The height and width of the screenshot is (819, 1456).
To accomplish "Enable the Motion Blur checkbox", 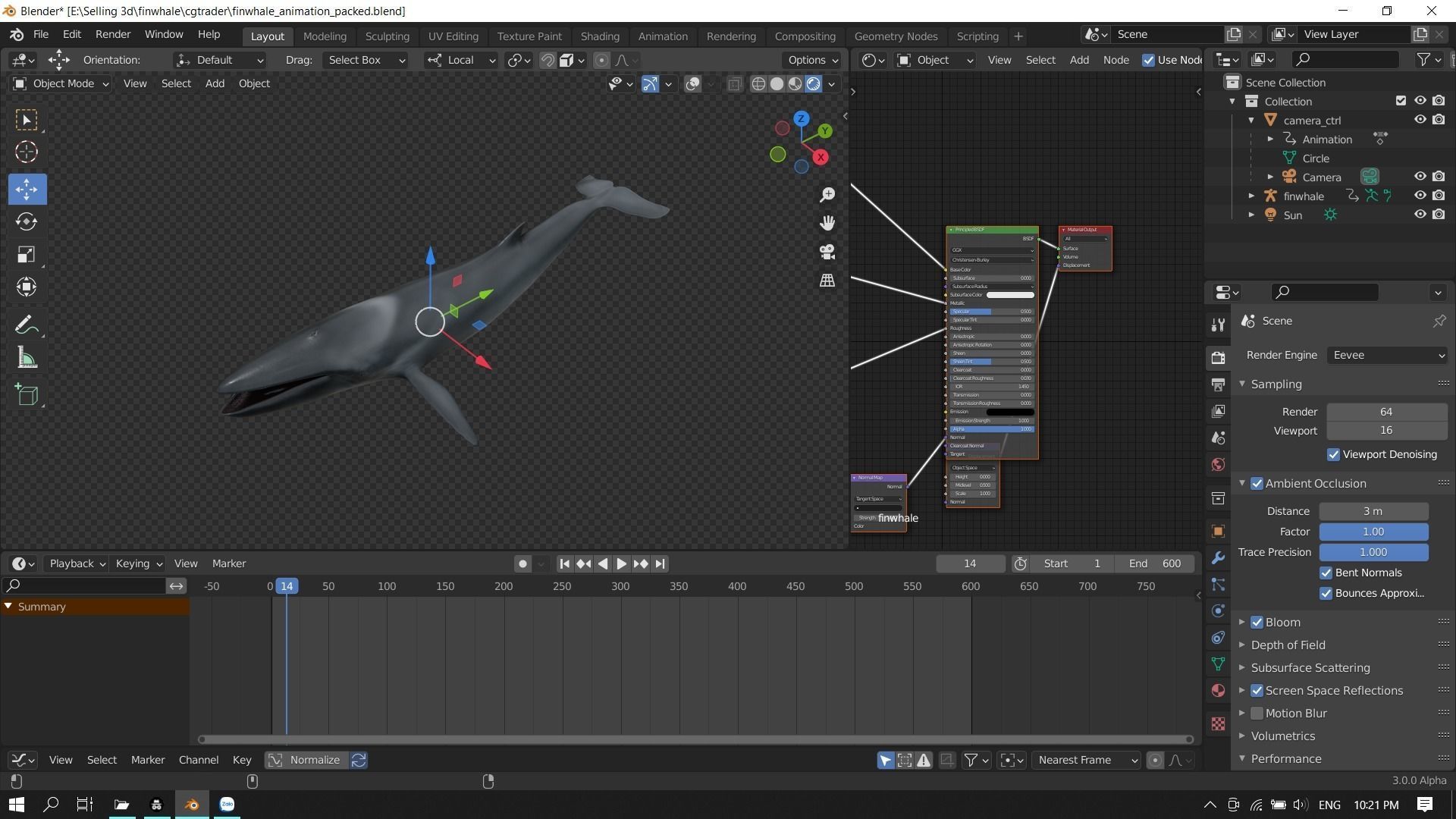I will [1257, 714].
